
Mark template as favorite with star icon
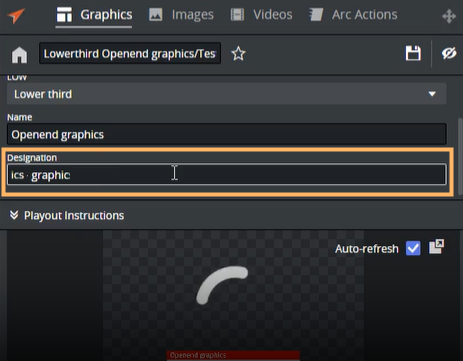click(x=238, y=54)
